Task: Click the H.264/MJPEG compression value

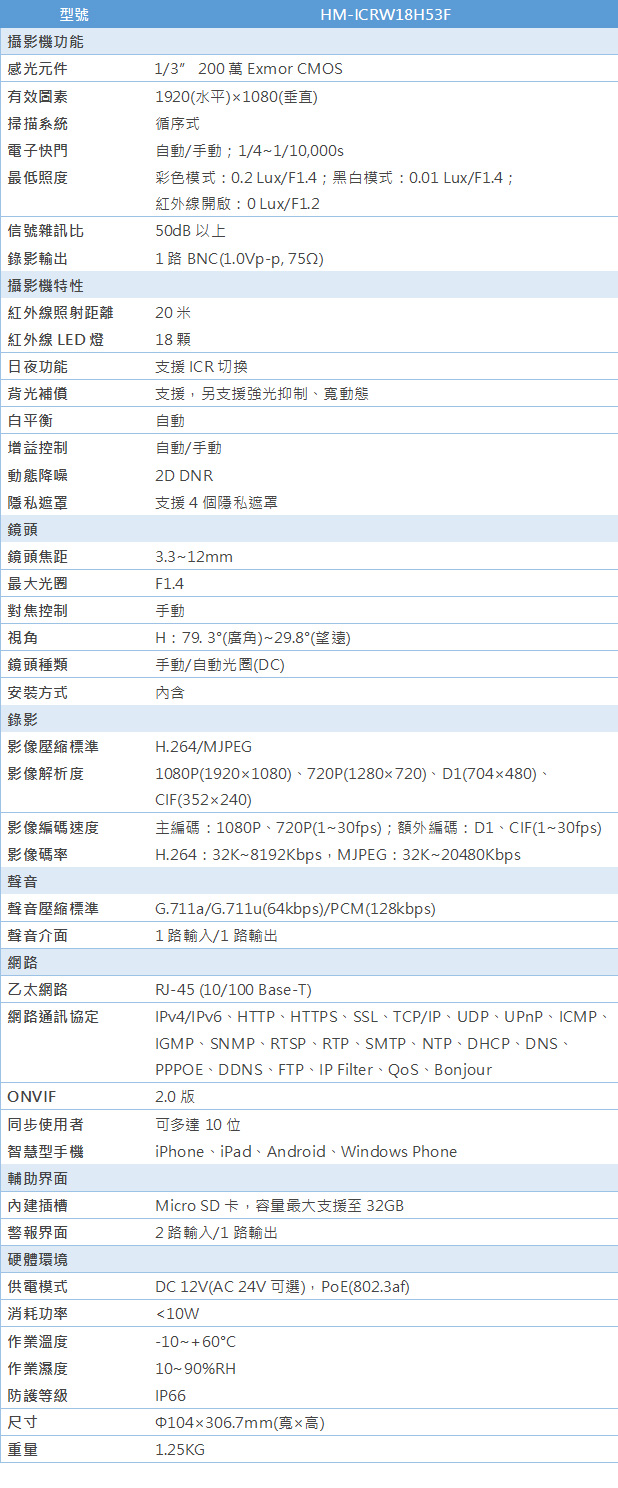Action: click(204, 746)
